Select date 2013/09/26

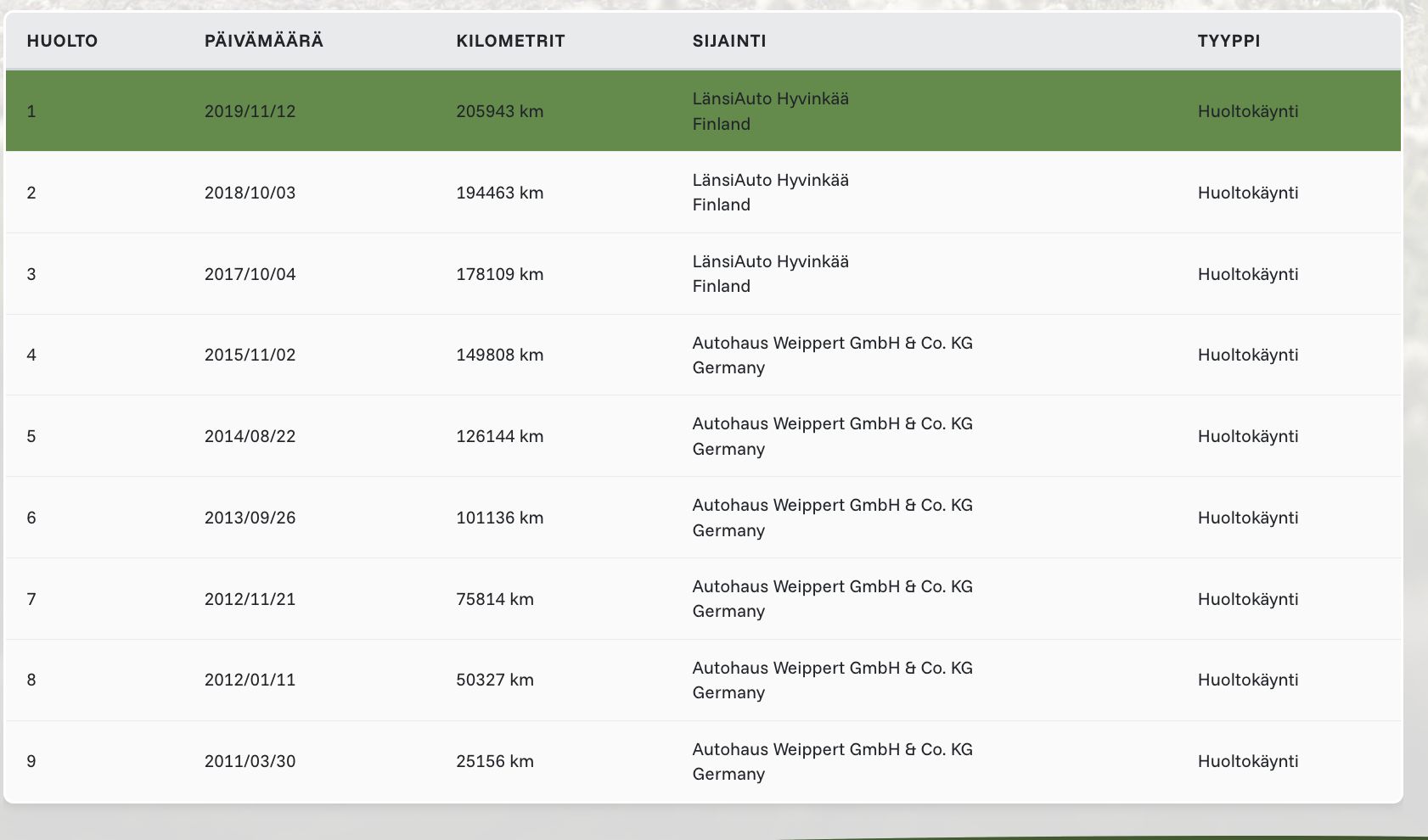point(250,518)
